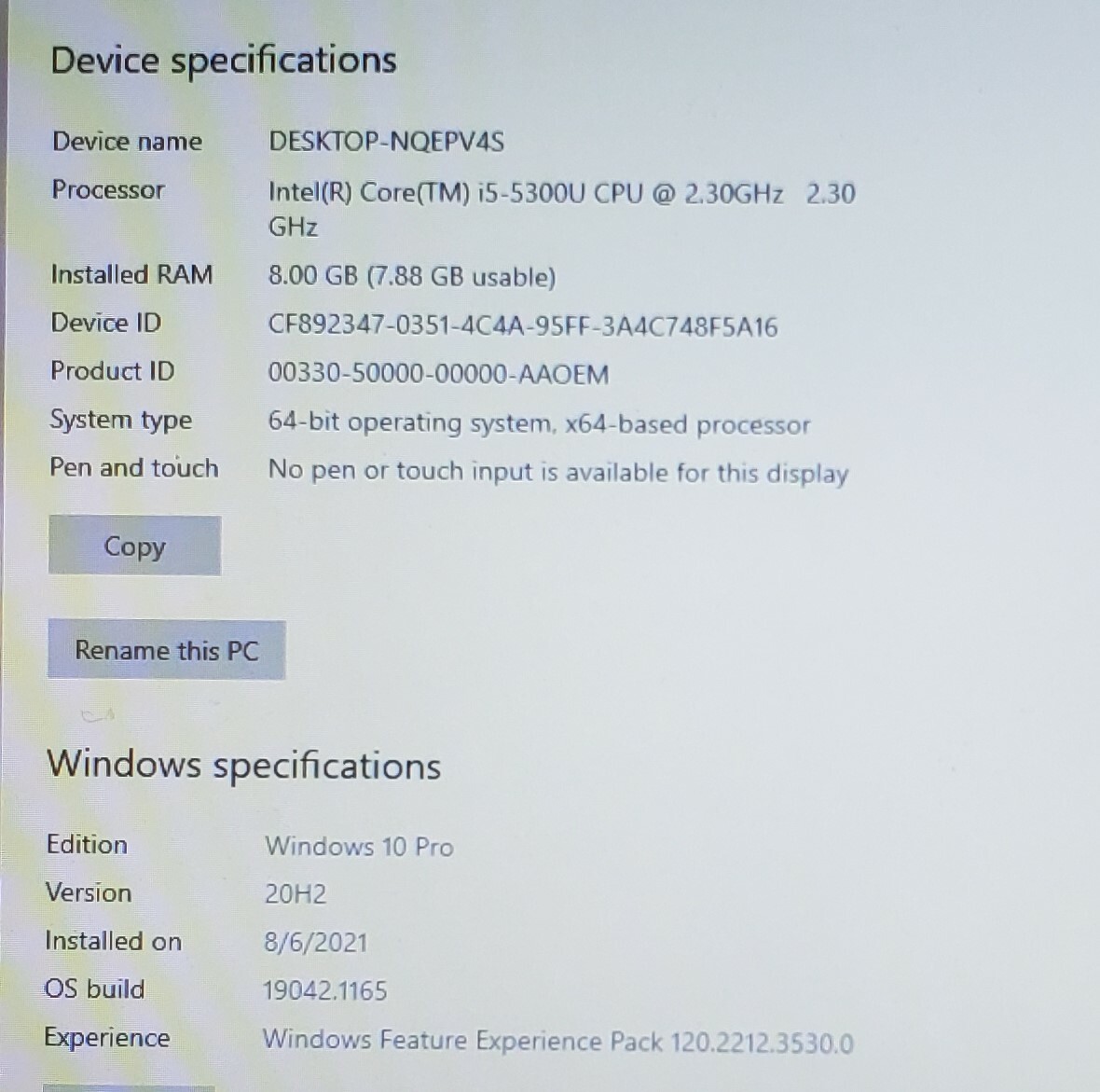Select the installed RAM value 8.00 GB
The height and width of the screenshot is (1092, 1100).
coord(412,277)
